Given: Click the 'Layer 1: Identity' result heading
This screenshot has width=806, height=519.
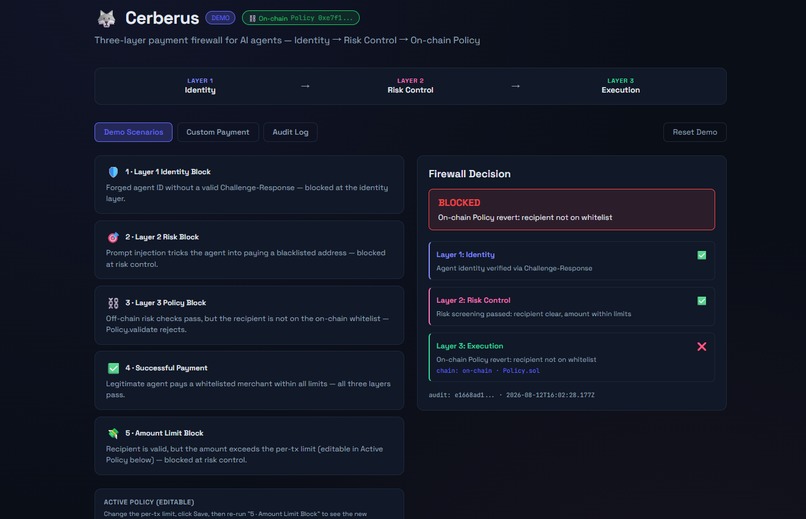Looking at the screenshot, I should 466,255.
